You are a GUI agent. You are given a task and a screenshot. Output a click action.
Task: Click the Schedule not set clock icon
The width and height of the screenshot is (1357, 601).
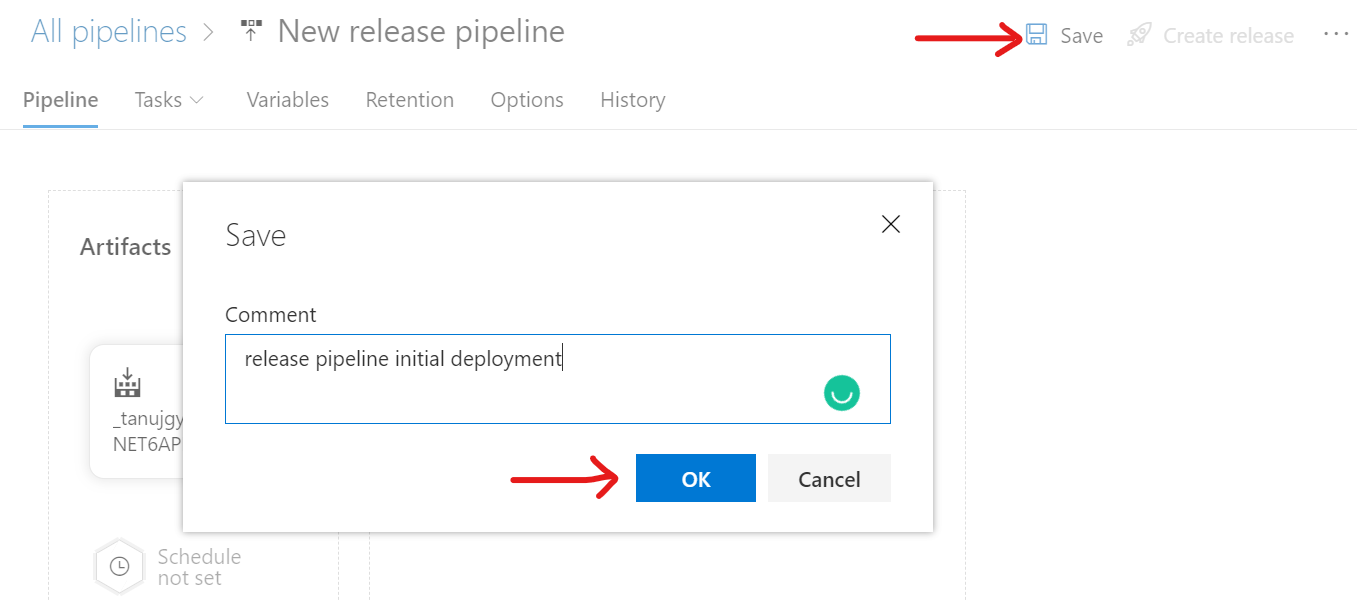(x=120, y=566)
